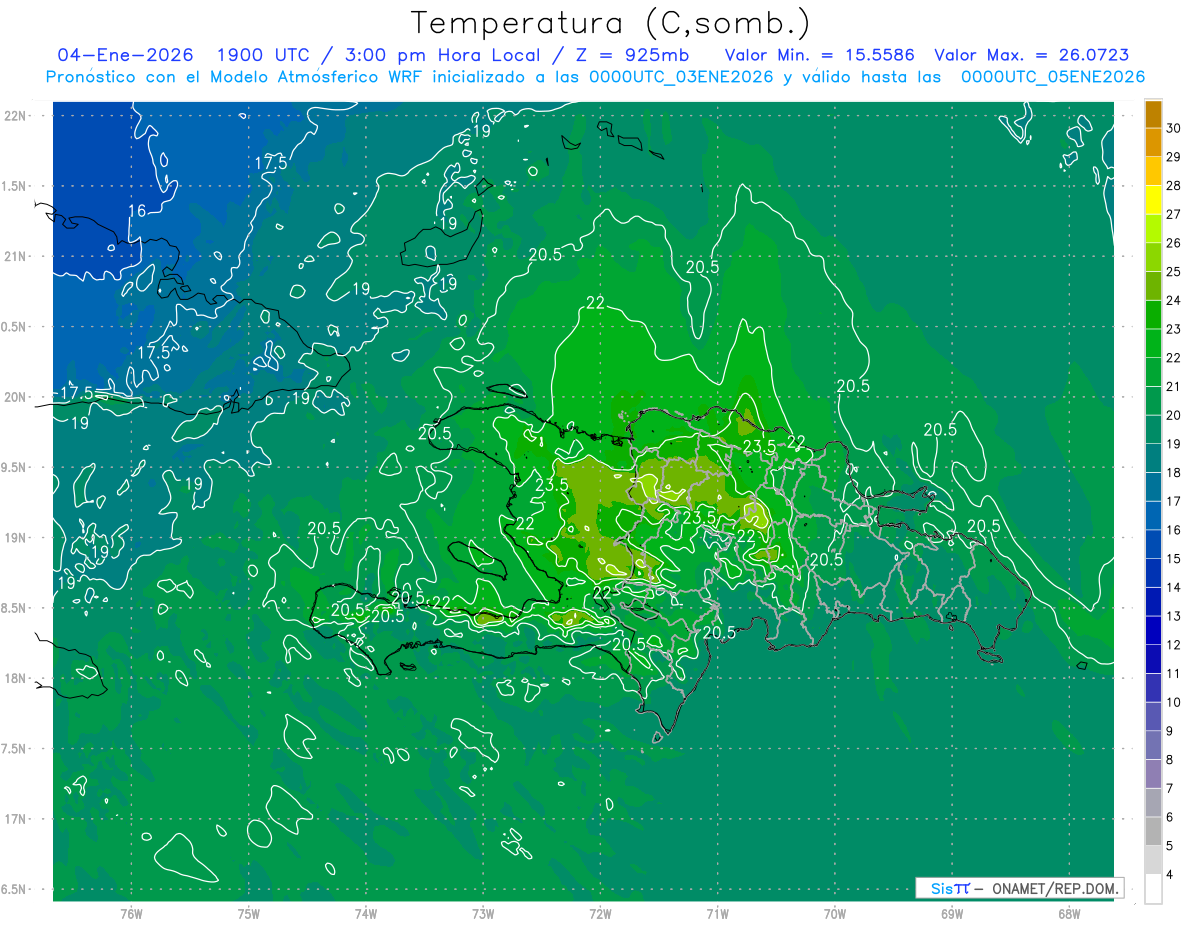Click the 76W longitude axis label

pyautogui.click(x=131, y=913)
